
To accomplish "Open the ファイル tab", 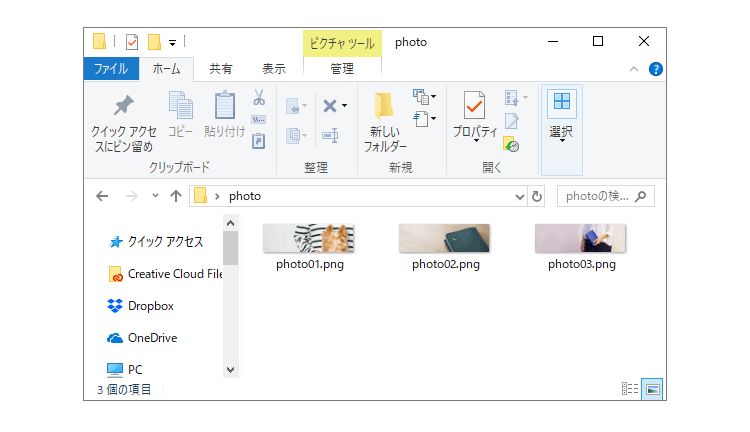I will tap(111, 69).
